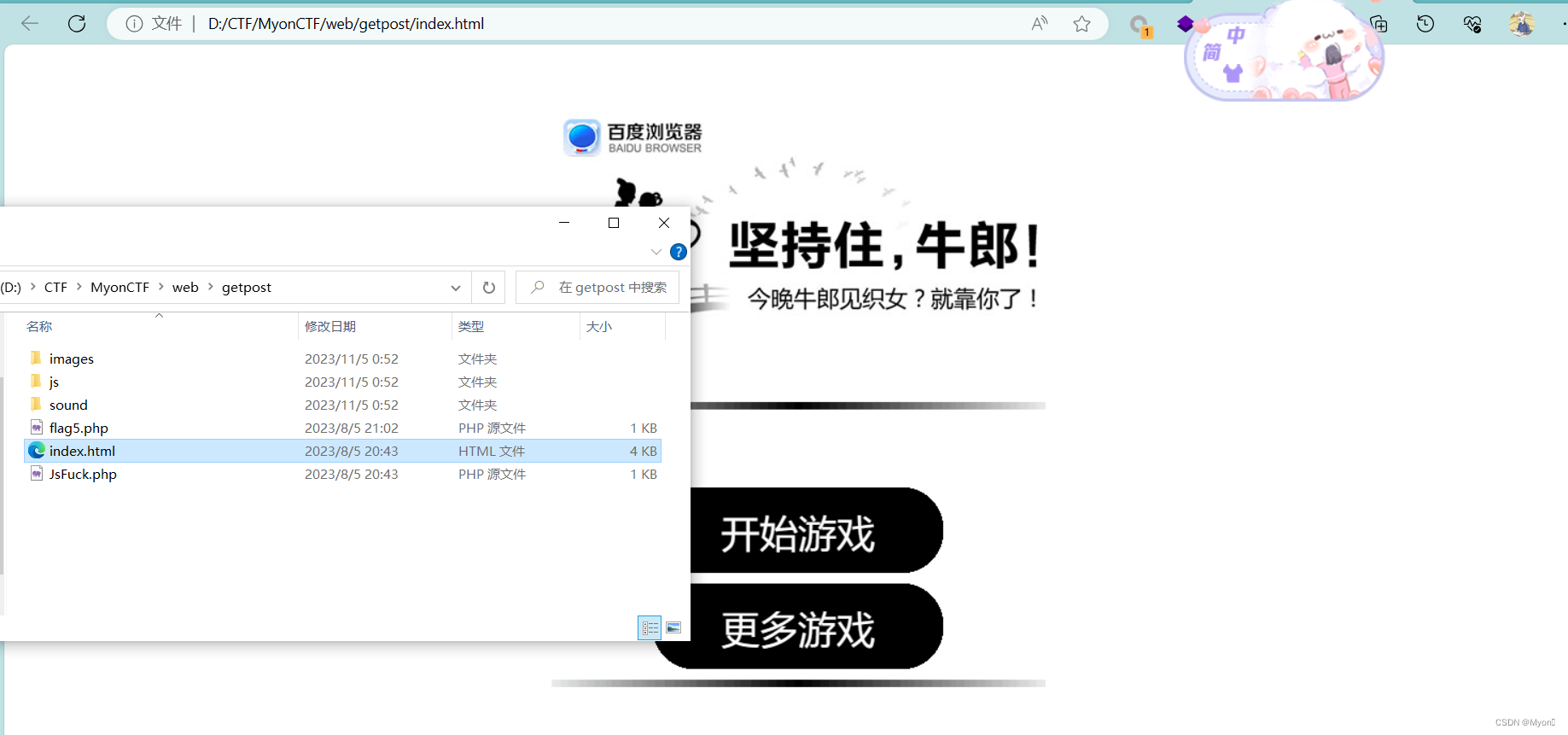Click the address bar URL

[x=346, y=24]
